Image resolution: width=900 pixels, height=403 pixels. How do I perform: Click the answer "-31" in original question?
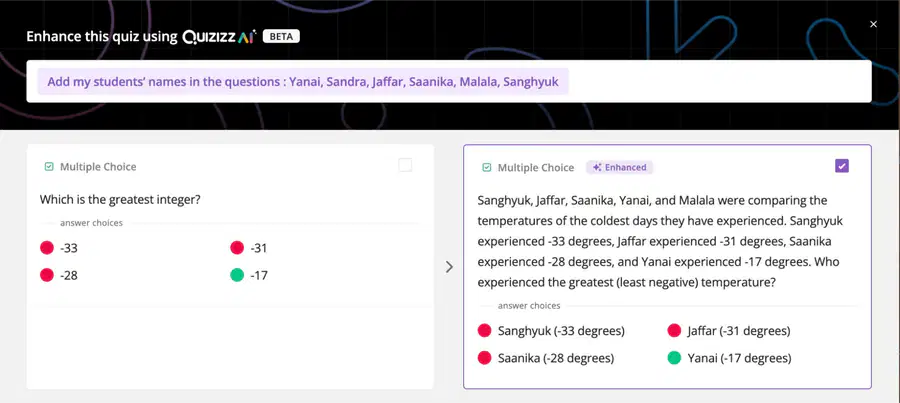pyautogui.click(x=259, y=248)
